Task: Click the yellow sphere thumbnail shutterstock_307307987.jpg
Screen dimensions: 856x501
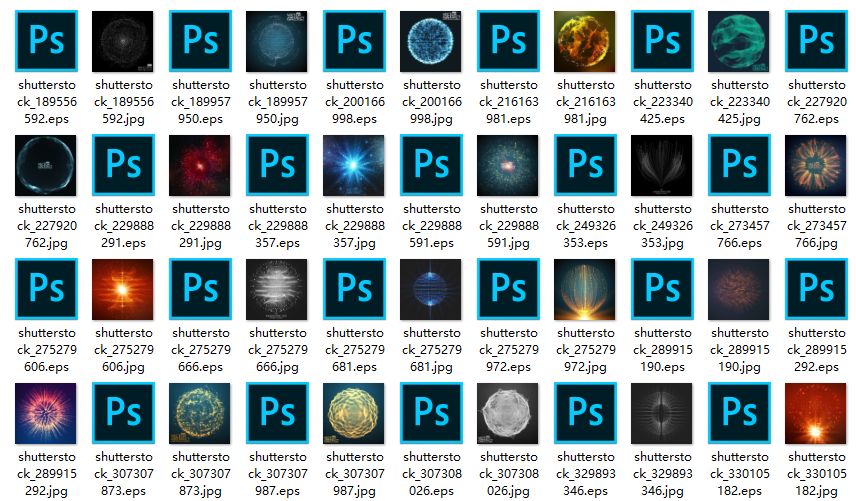Action: point(354,413)
